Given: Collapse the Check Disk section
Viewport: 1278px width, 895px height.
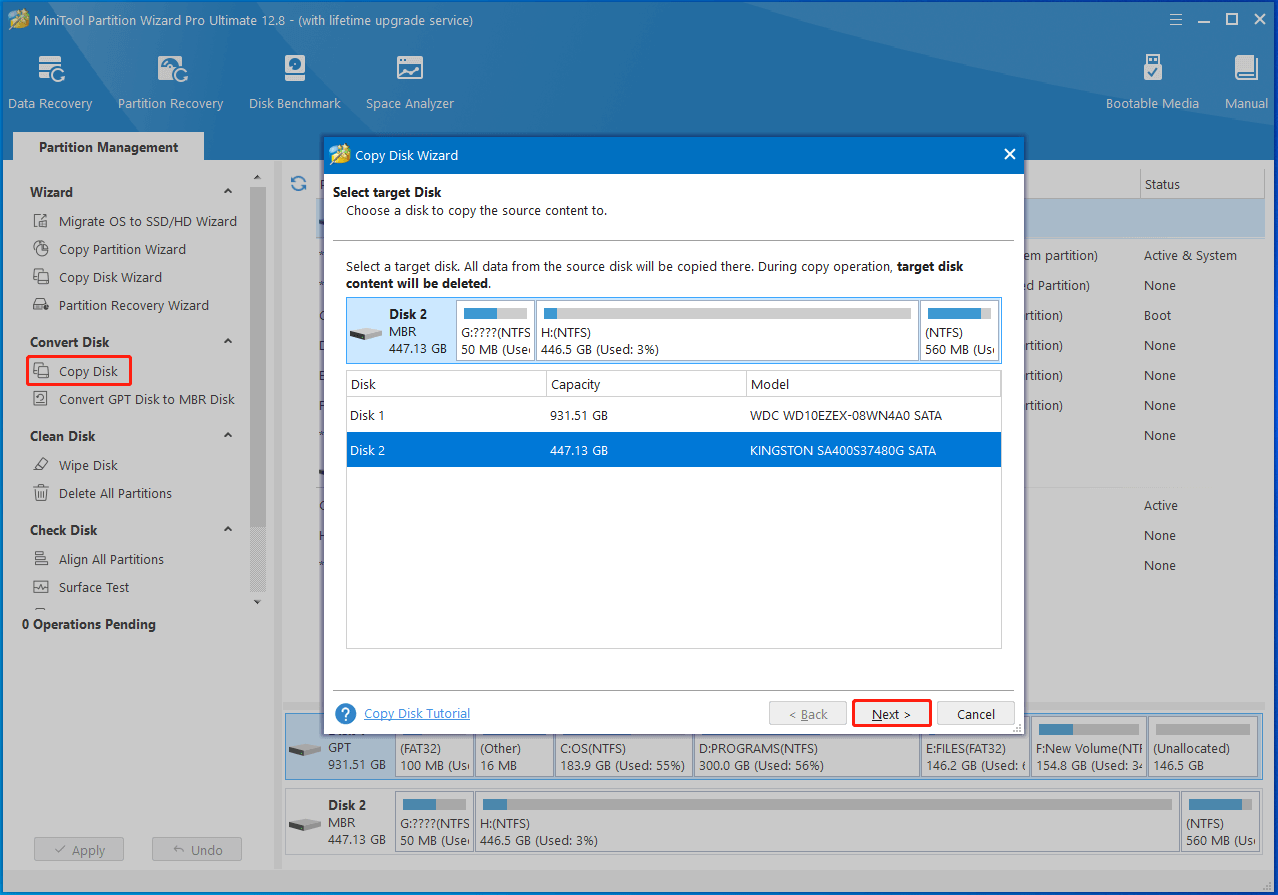Looking at the screenshot, I should point(228,530).
